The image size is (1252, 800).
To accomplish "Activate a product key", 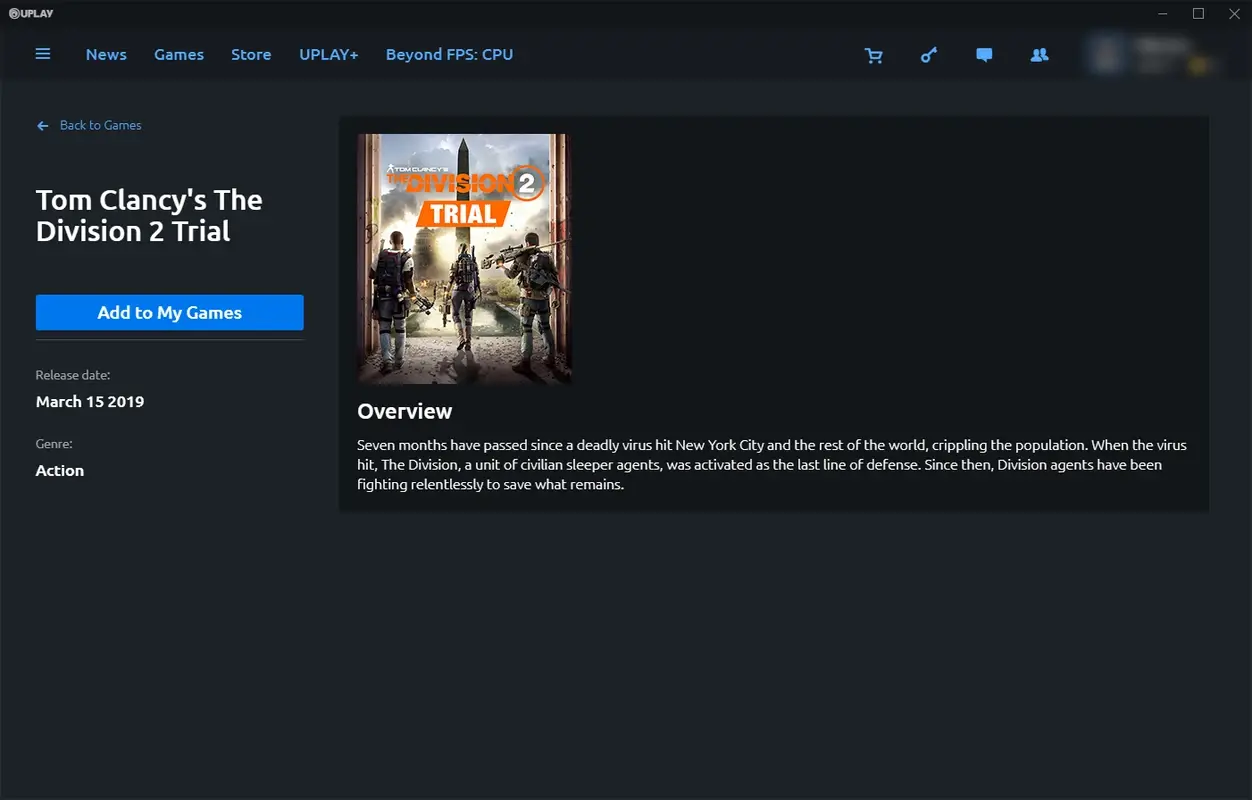I will [929, 55].
